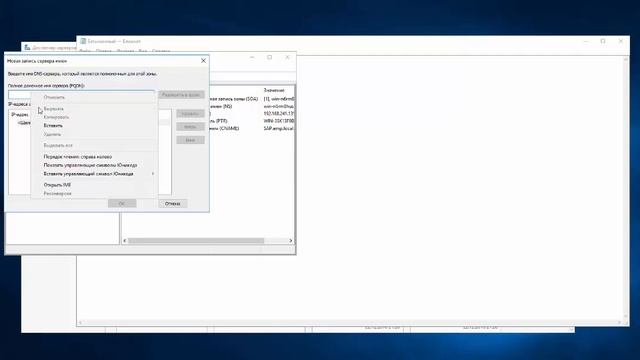Click the OK button in the dialog
640x360 pixels.
pyautogui.click(x=122, y=203)
